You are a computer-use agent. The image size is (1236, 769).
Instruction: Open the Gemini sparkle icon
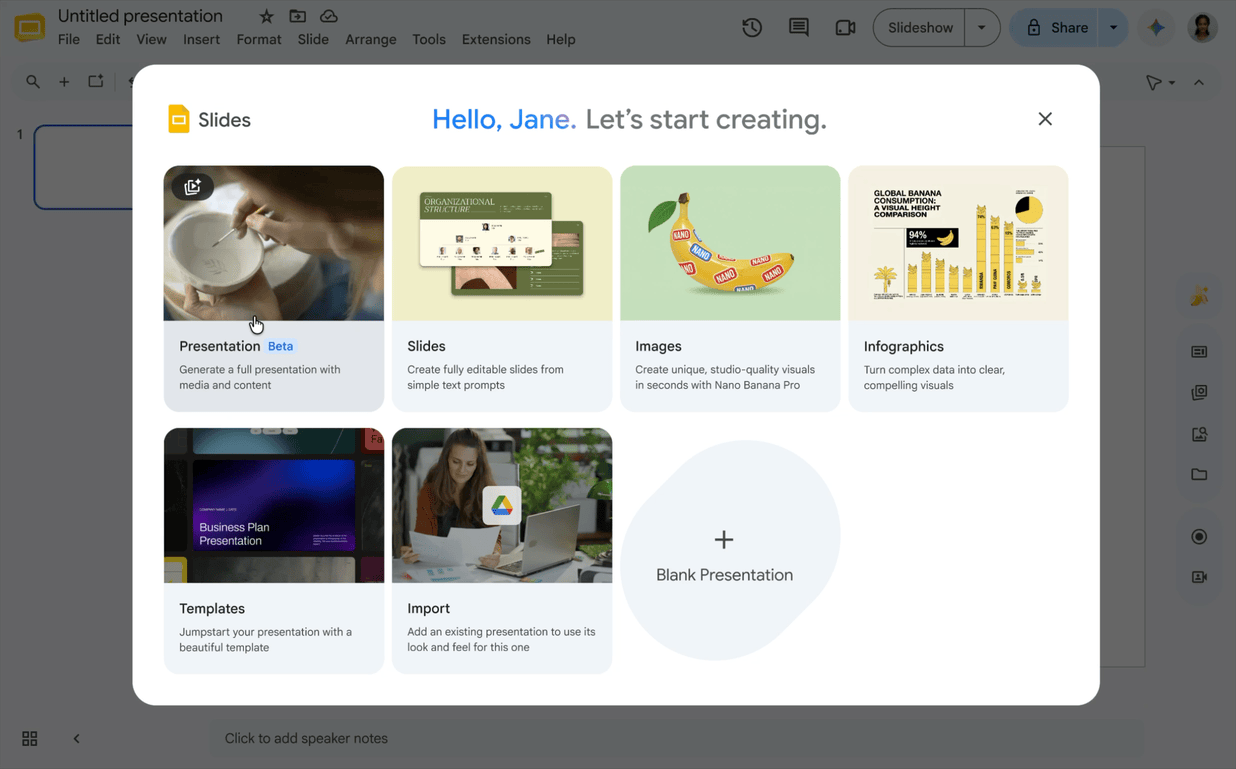click(1156, 28)
